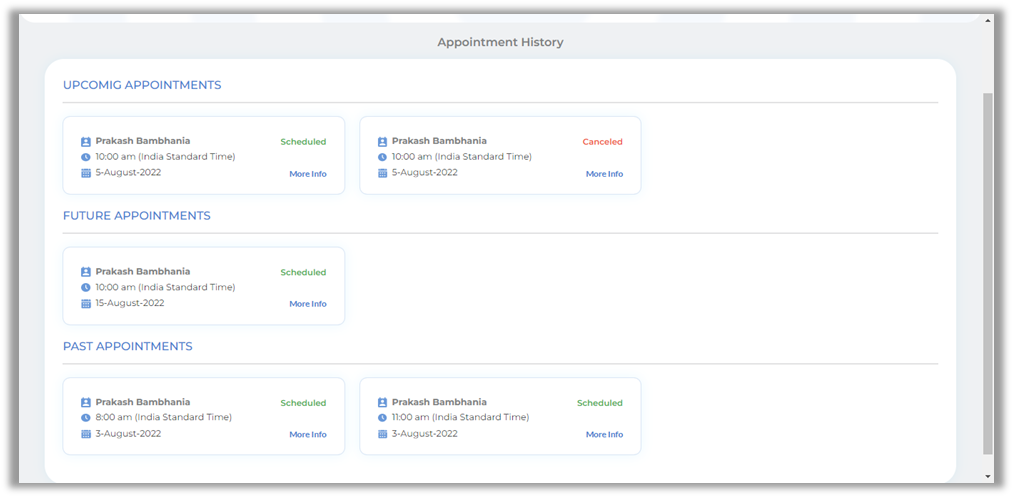The width and height of the screenshot is (1014, 497).
Task: Click the Scheduled status on the 15-August appointment
Action: 303,272
